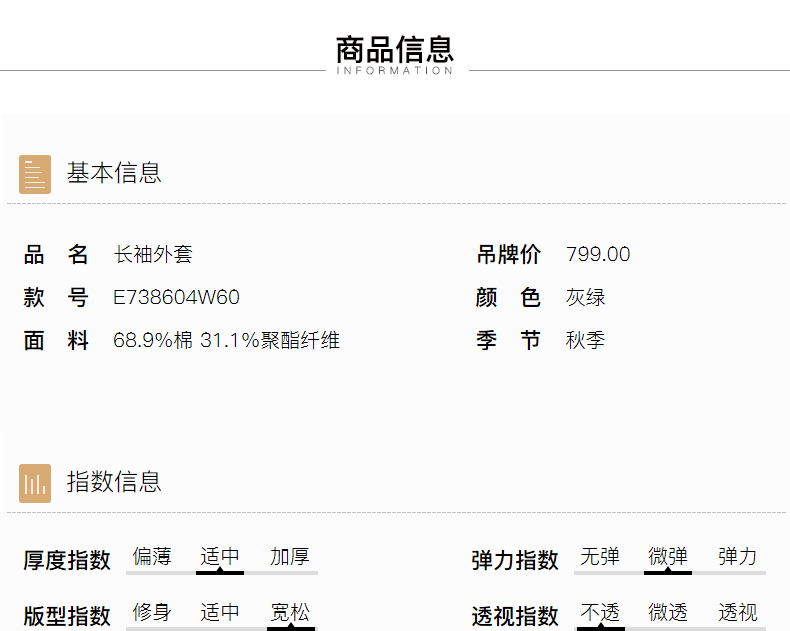The image size is (790, 631).
Task: Select 修身 fit option
Action: [152, 612]
